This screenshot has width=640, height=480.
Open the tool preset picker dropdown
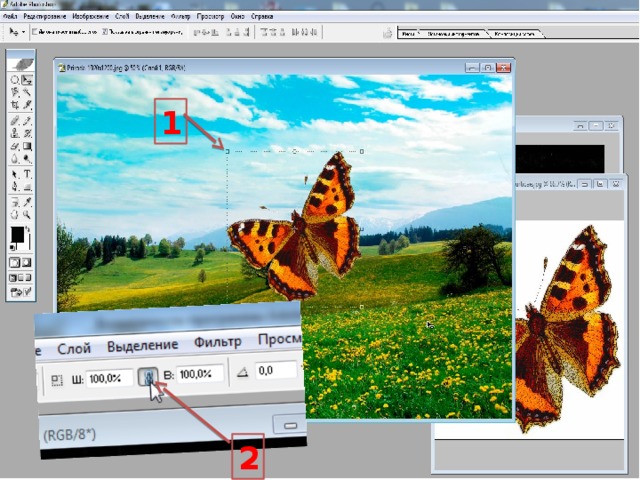coord(17,32)
